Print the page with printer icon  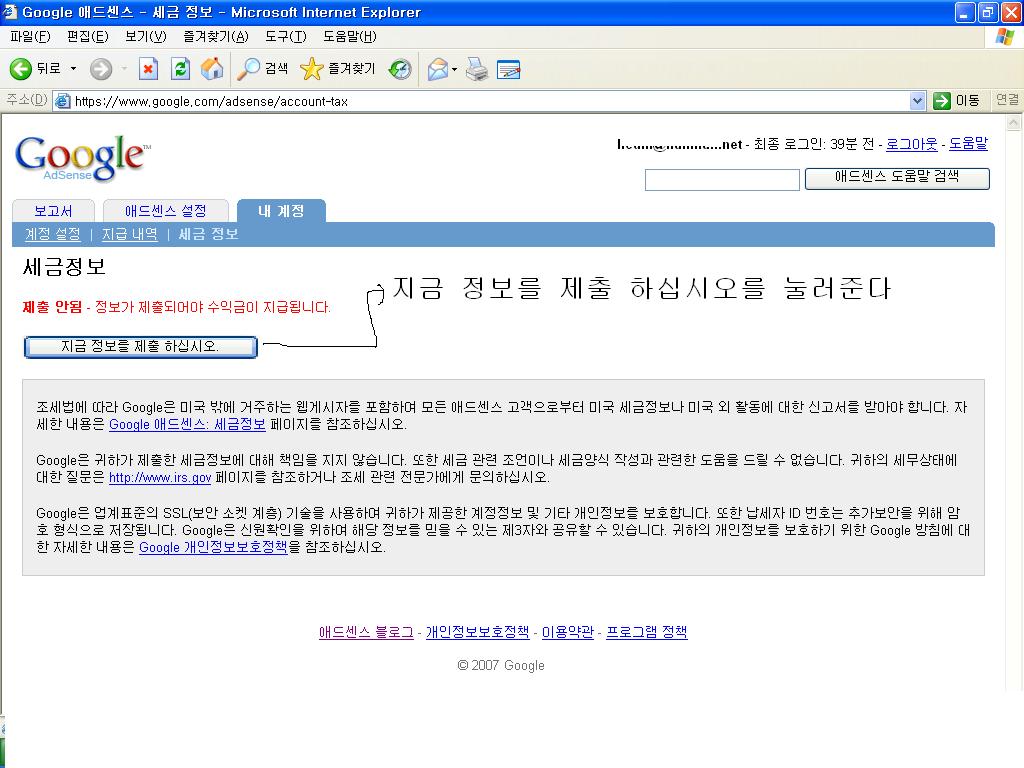pyautogui.click(x=477, y=69)
